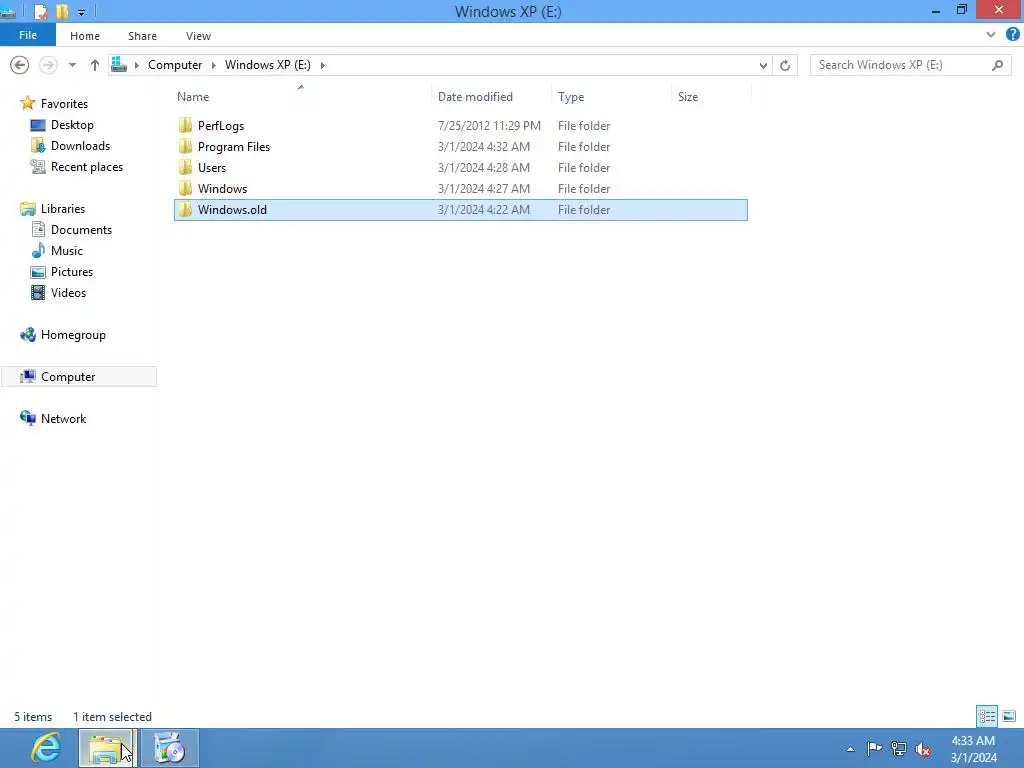Select the Windows folder icon

click(x=185, y=188)
